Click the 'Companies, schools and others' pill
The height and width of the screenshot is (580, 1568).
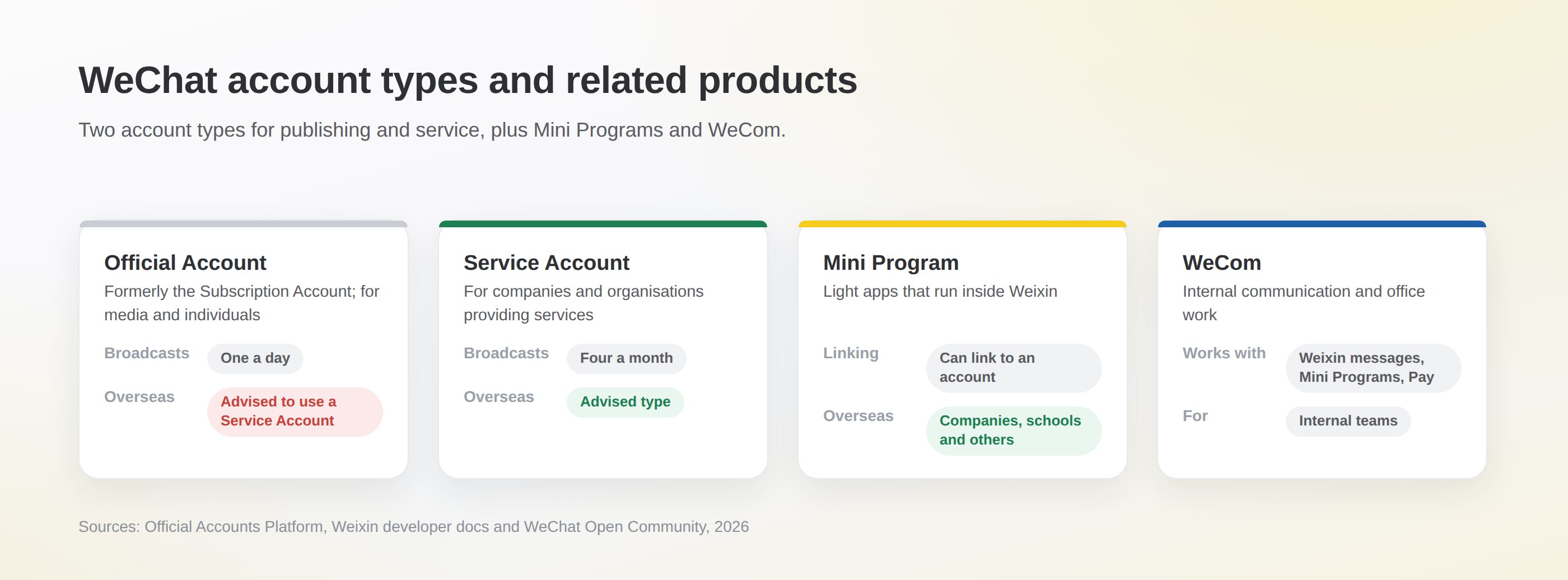1014,431
